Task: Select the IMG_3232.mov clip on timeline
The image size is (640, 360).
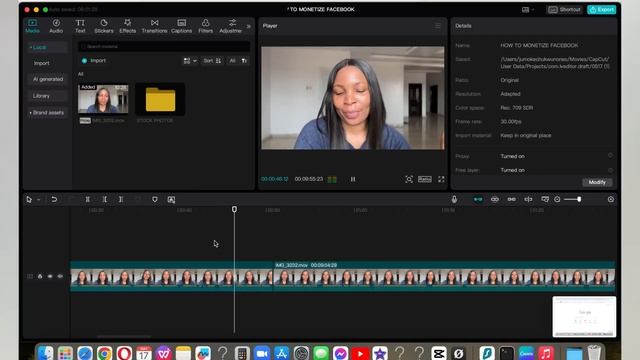Action: pyautogui.click(x=444, y=276)
